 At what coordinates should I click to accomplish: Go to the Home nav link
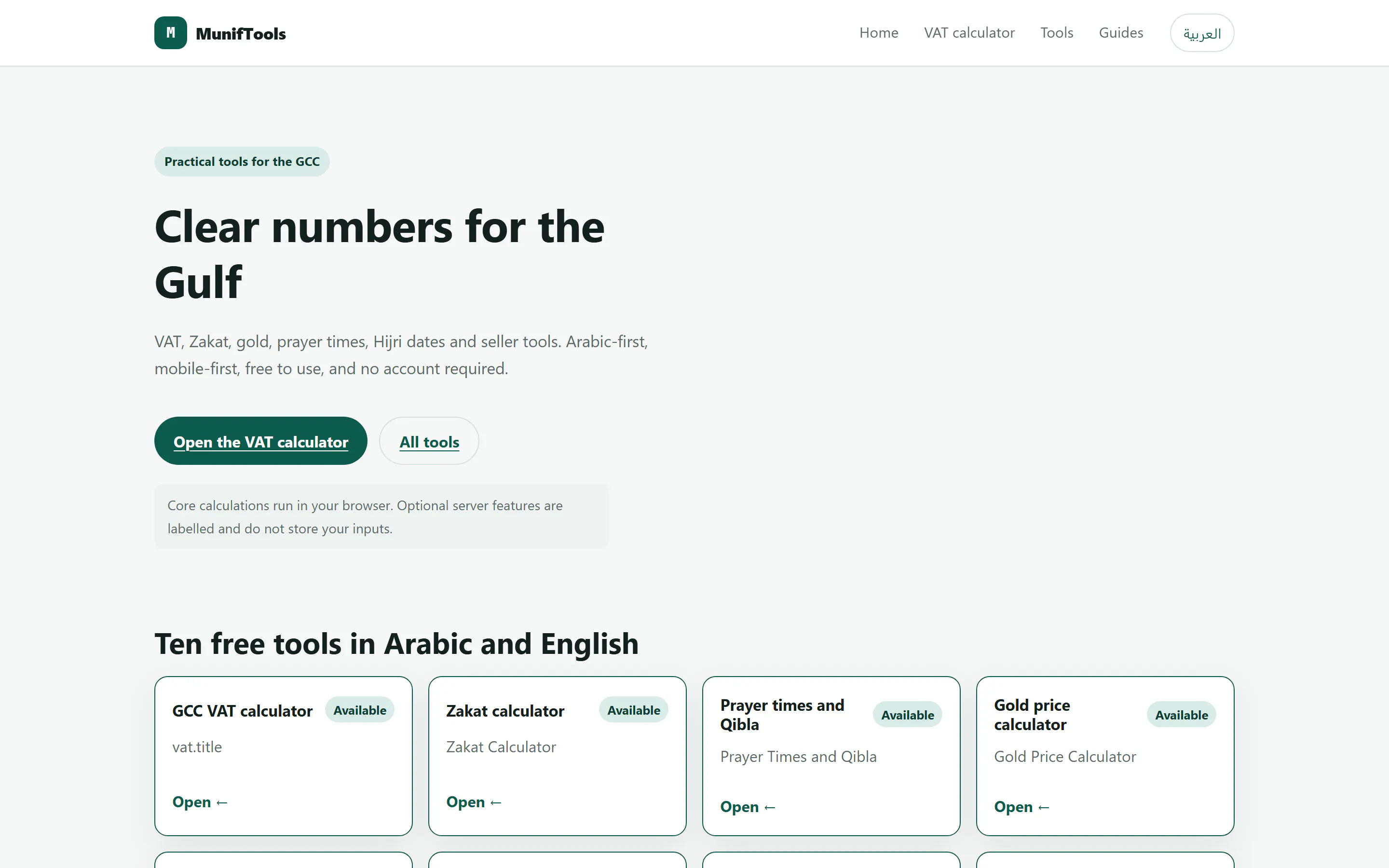879,33
